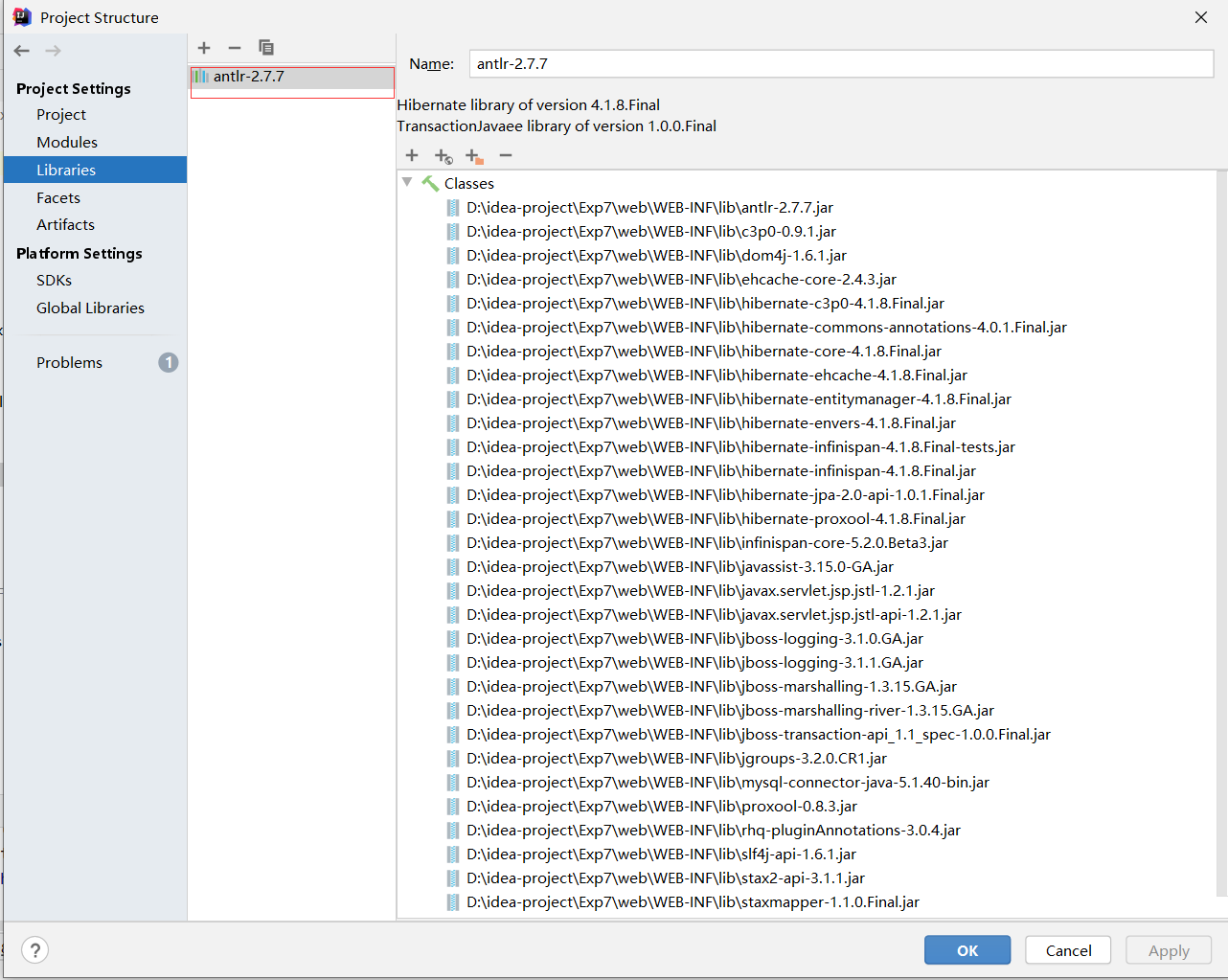Image resolution: width=1228 pixels, height=980 pixels.
Task: Click the add documentation URL icon
Action: point(443,156)
